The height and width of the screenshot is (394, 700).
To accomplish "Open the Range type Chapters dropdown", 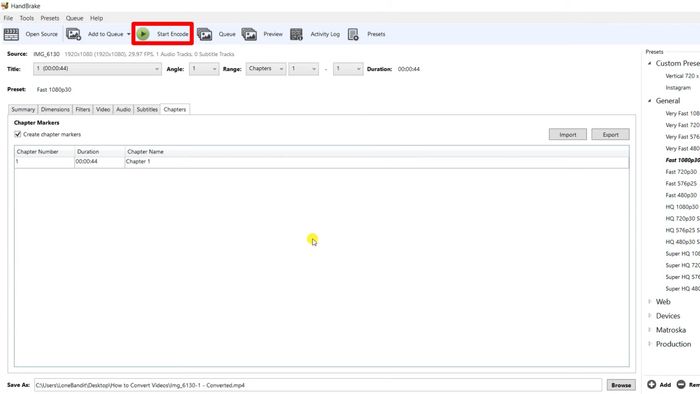I will click(266, 69).
